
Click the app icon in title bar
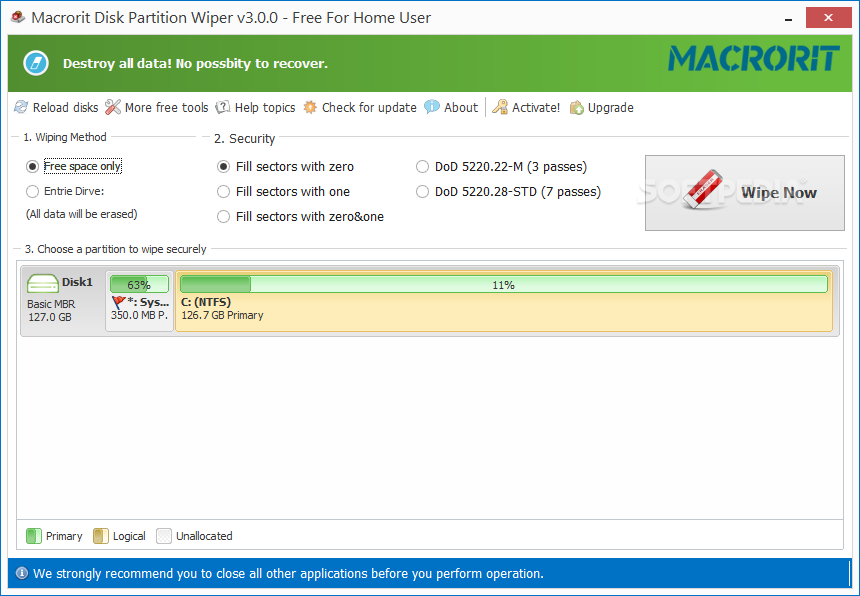coord(18,17)
